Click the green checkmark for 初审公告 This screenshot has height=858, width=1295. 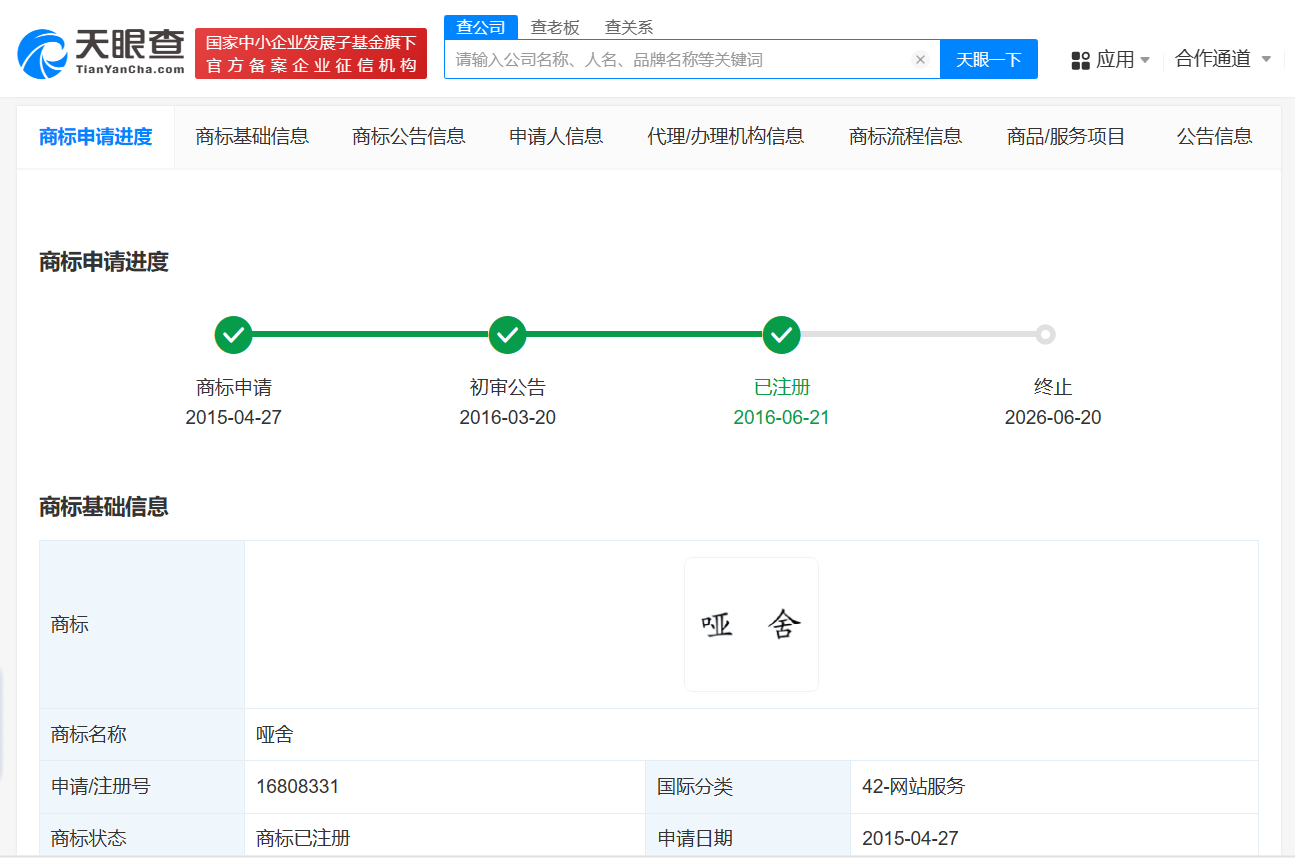pyautogui.click(x=507, y=334)
